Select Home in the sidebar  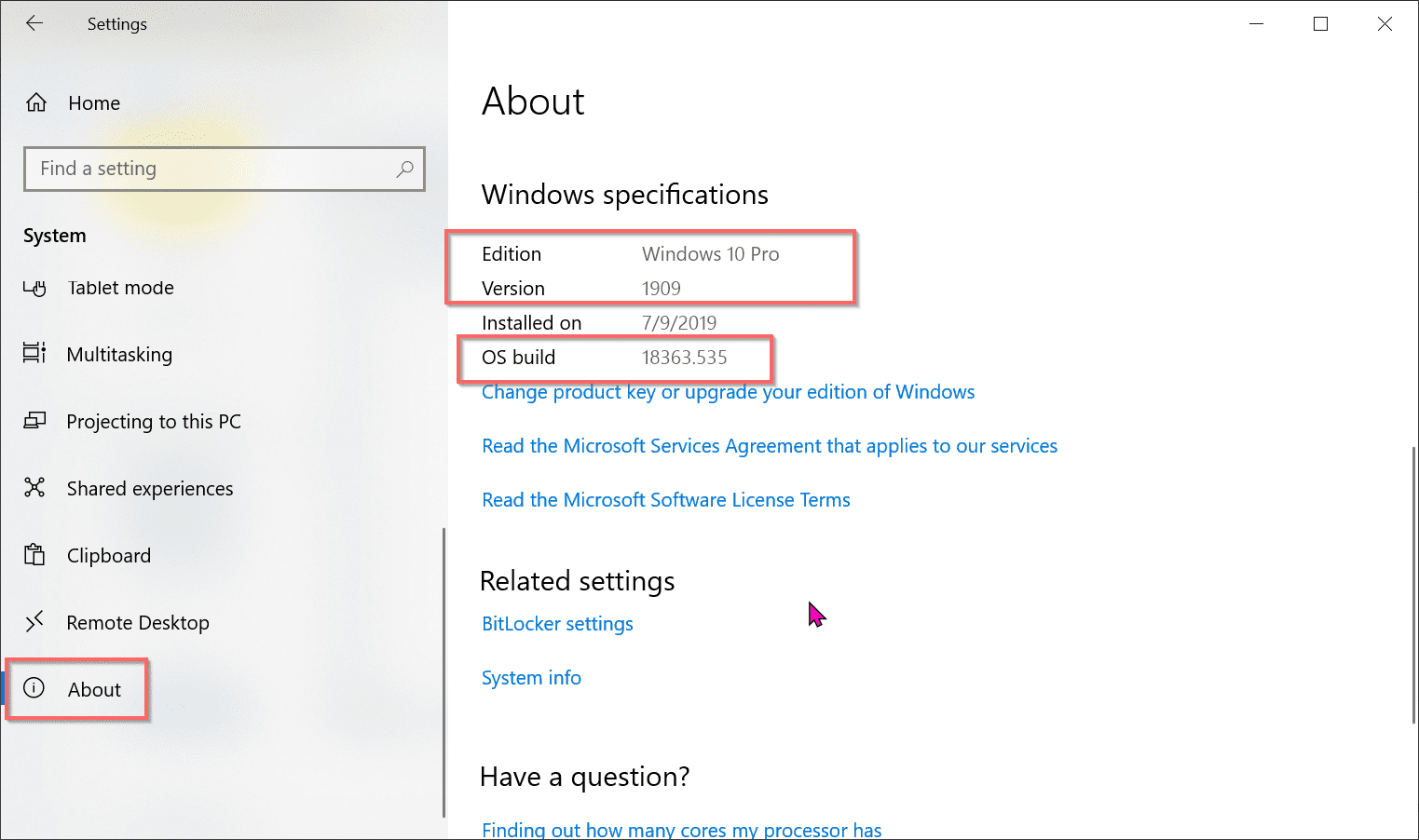pos(94,102)
